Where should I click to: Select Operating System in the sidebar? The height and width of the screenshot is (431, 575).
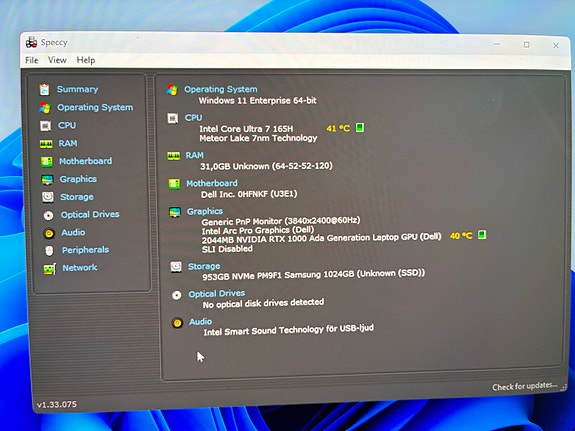point(95,107)
